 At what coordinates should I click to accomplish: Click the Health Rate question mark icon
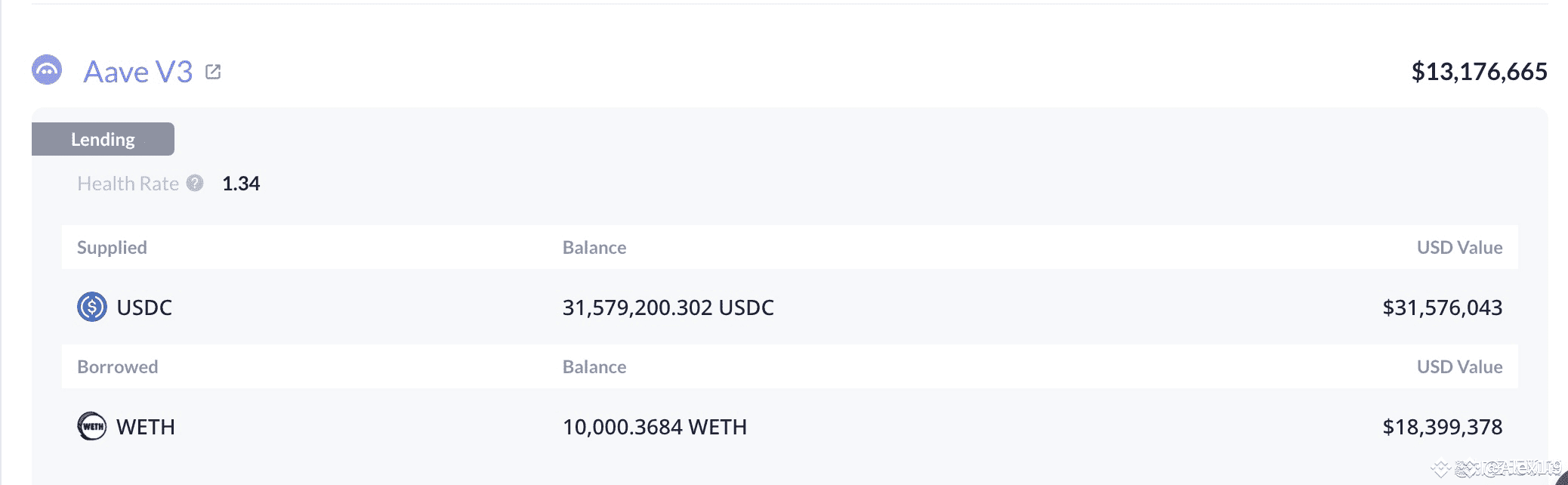click(x=196, y=183)
